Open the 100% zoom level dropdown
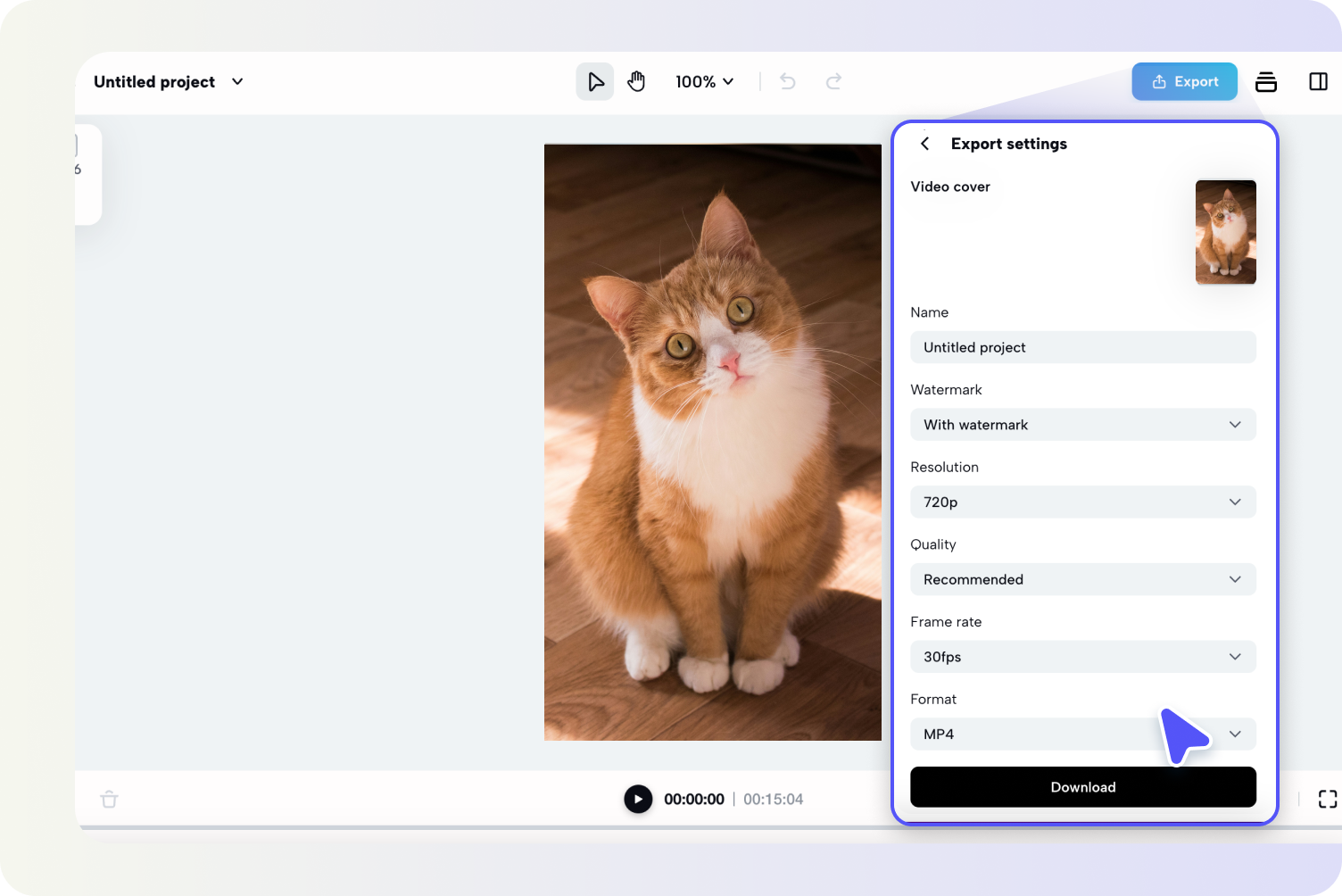This screenshot has width=1342, height=896. [705, 81]
